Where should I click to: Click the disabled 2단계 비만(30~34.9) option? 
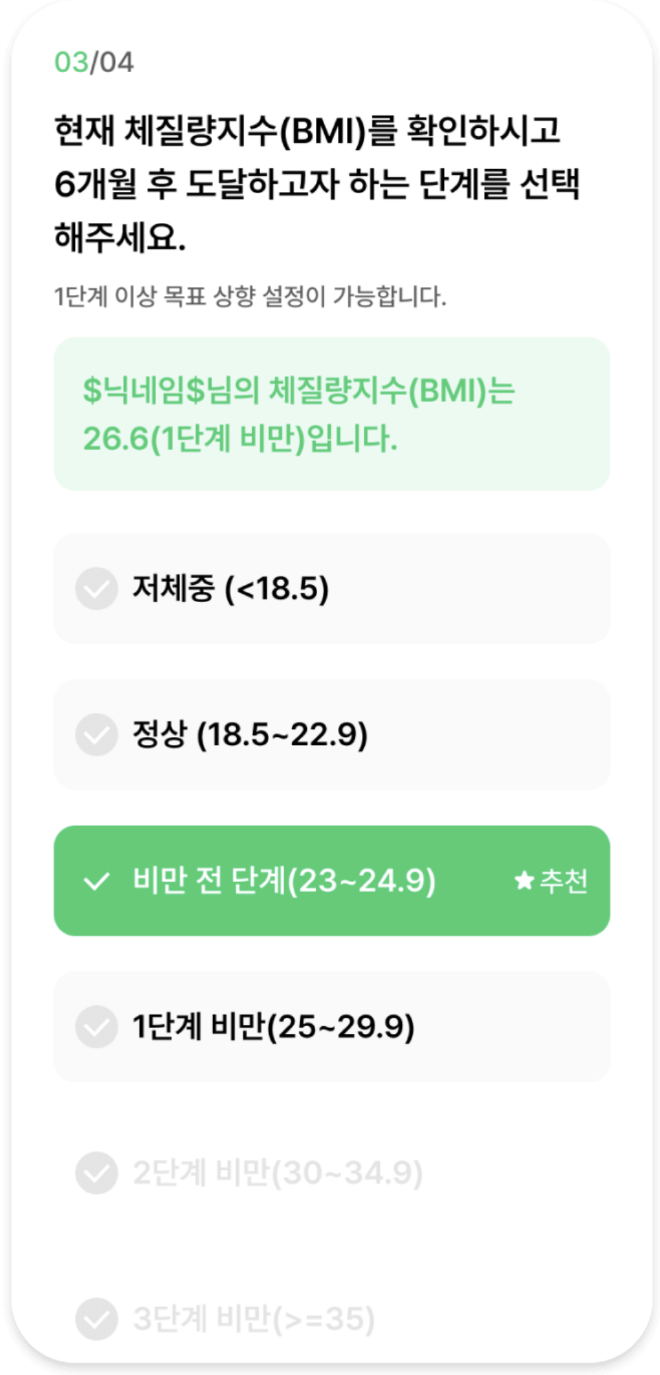pyautogui.click(x=330, y=1173)
